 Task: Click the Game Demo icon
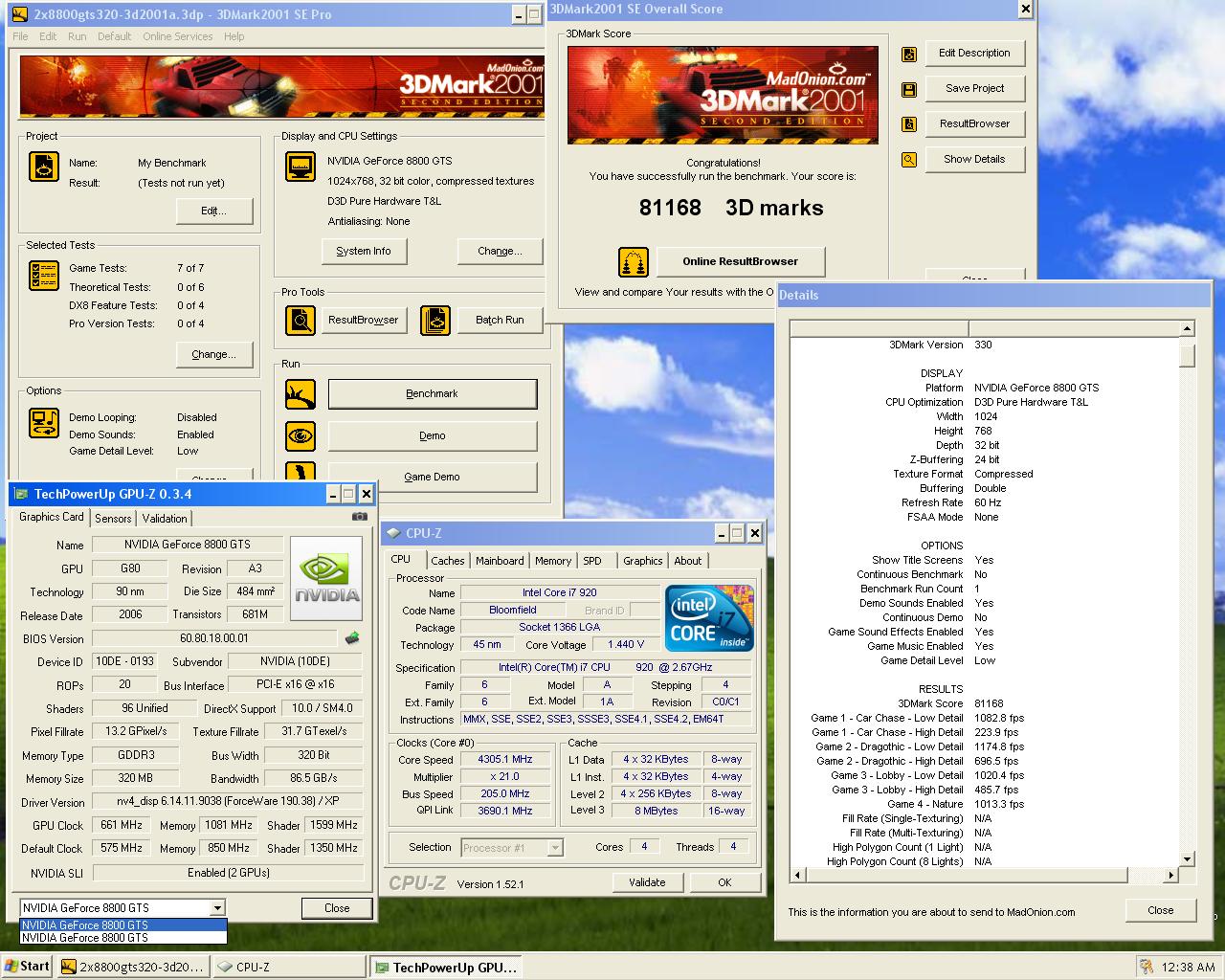click(x=301, y=471)
